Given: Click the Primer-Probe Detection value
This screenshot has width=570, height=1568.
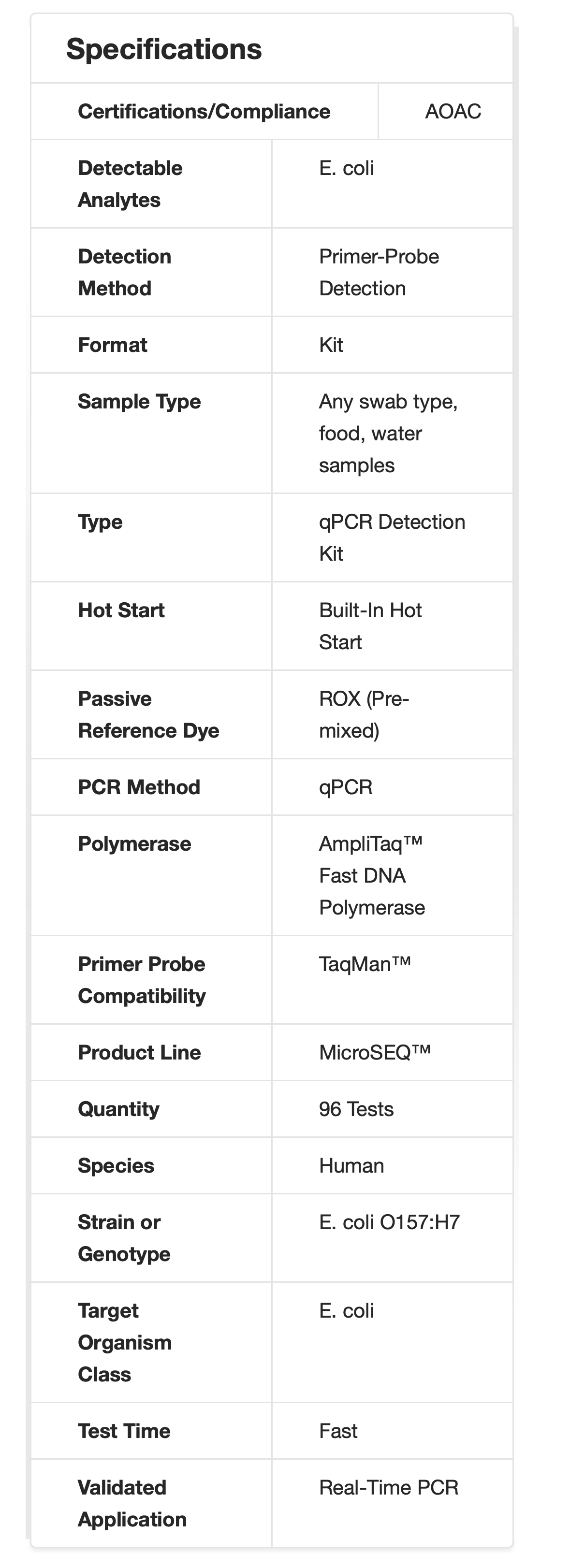Looking at the screenshot, I should click(x=378, y=272).
